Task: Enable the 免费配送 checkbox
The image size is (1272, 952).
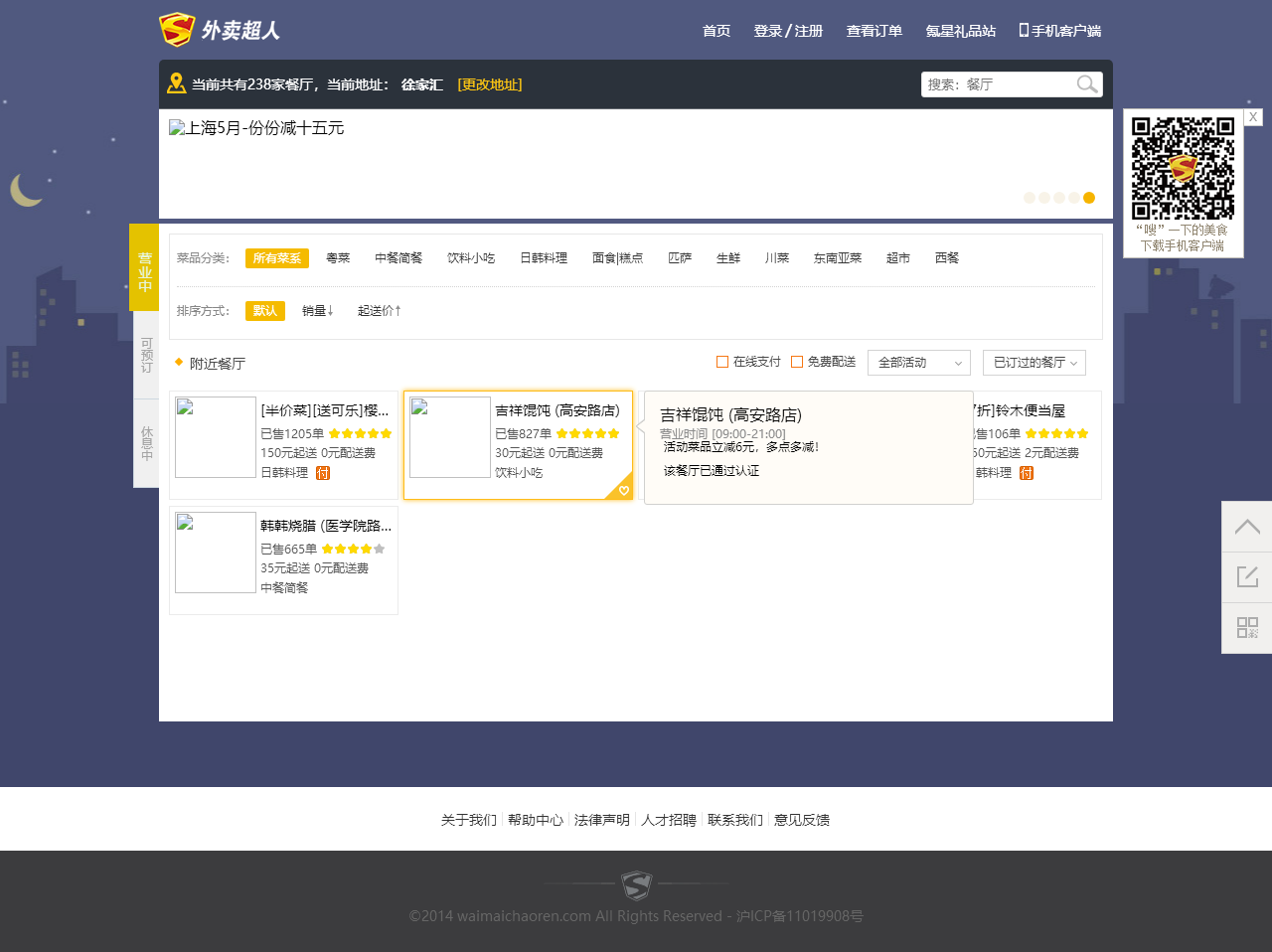Action: [797, 362]
